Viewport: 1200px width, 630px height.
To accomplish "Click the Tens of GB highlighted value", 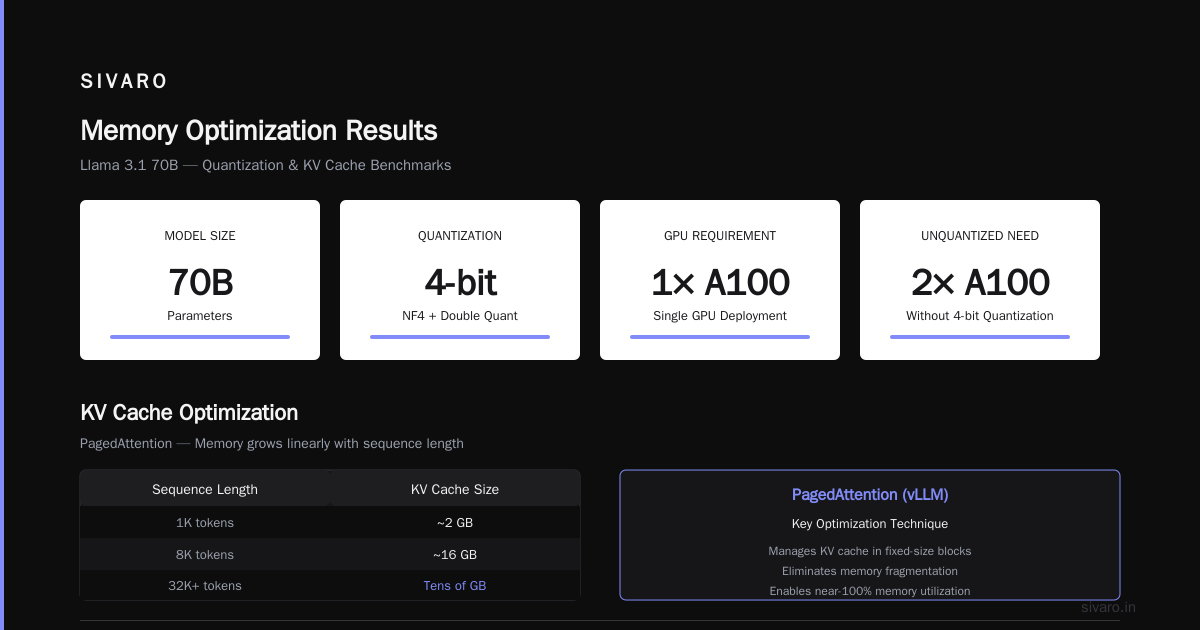I will (455, 586).
